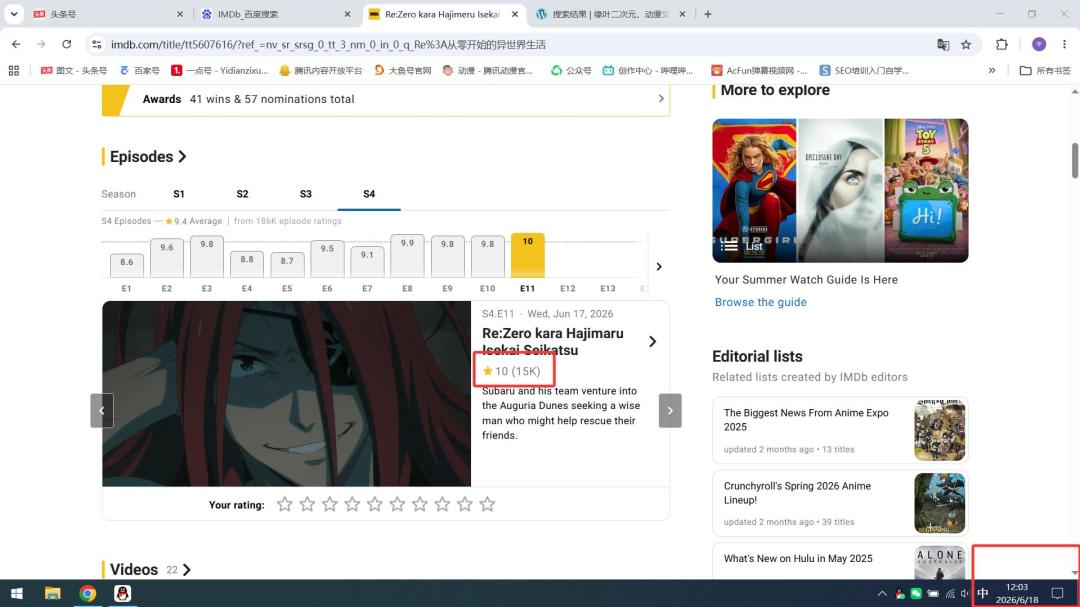Open the 图文 - 头条号 bookmark
Screen dimensions: 1080x607
pyautogui.click(x=74, y=70)
